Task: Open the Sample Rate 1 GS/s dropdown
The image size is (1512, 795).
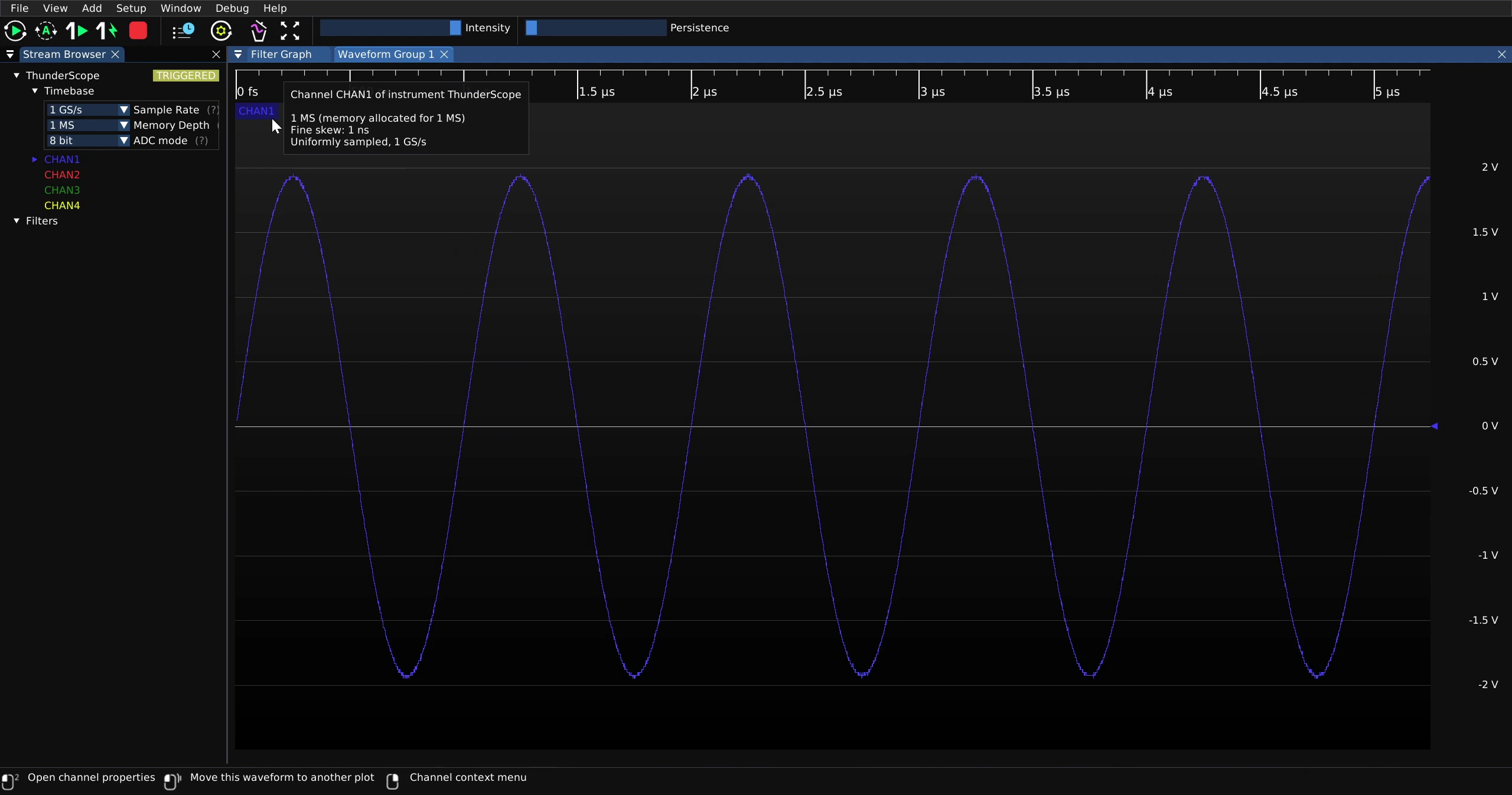Action: [x=87, y=110]
